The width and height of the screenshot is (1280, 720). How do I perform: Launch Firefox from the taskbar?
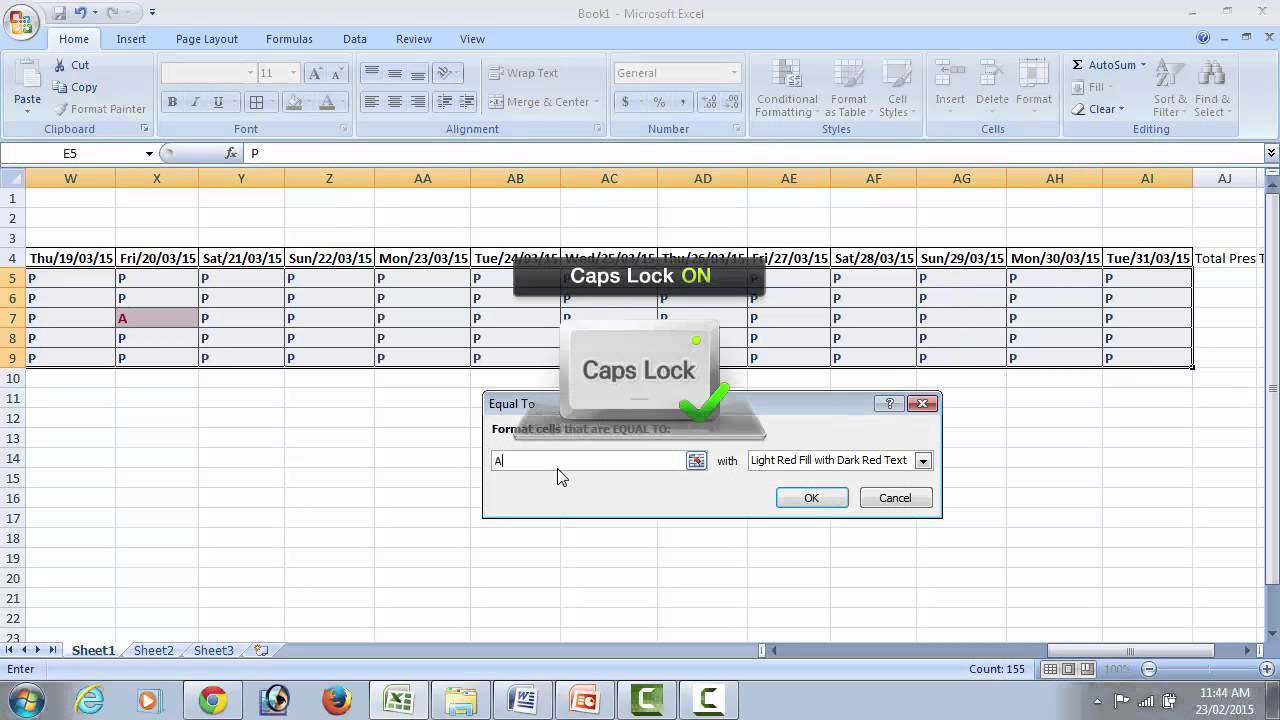[x=336, y=700]
